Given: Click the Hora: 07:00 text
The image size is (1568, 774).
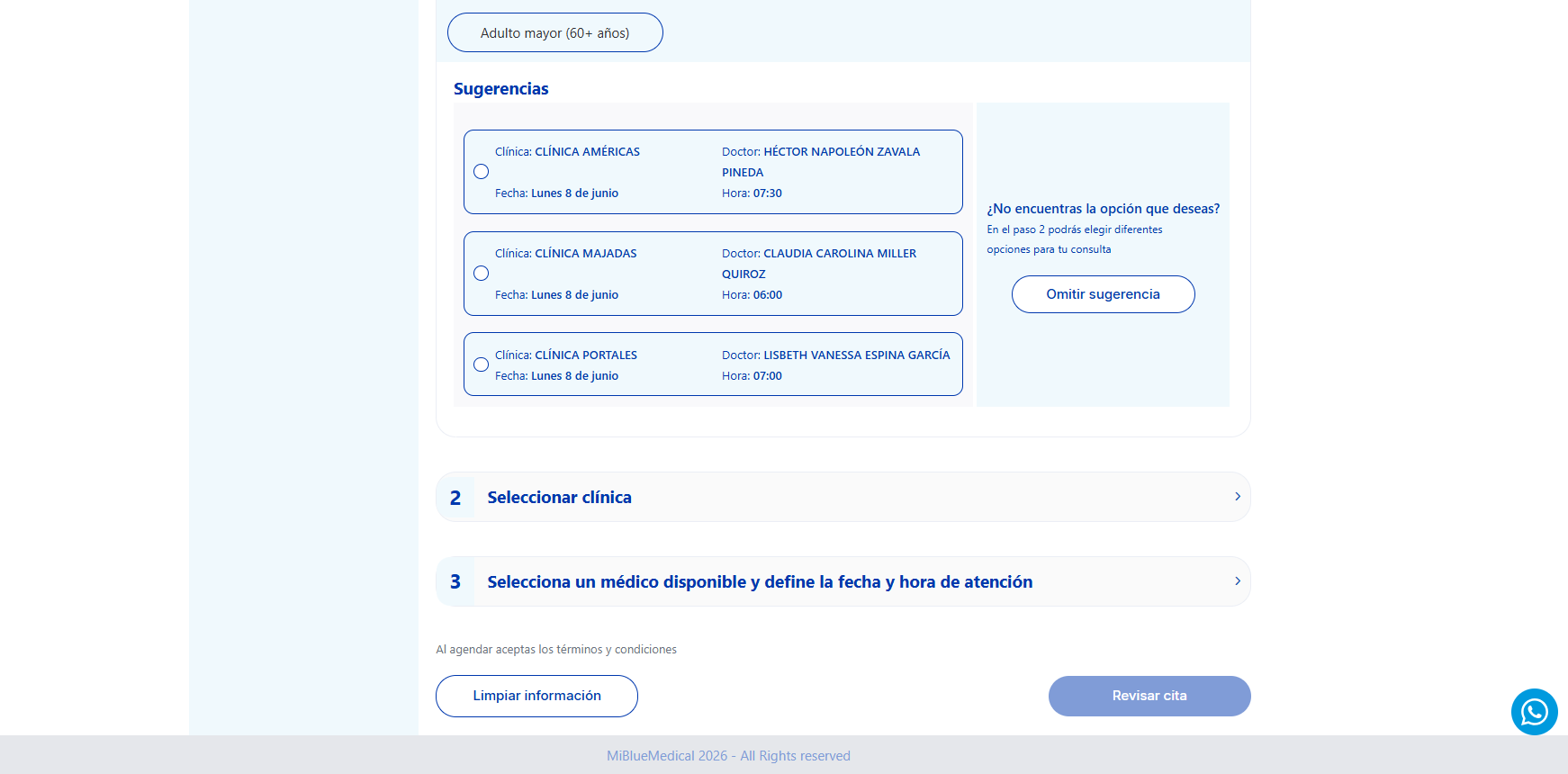Looking at the screenshot, I should point(752,376).
